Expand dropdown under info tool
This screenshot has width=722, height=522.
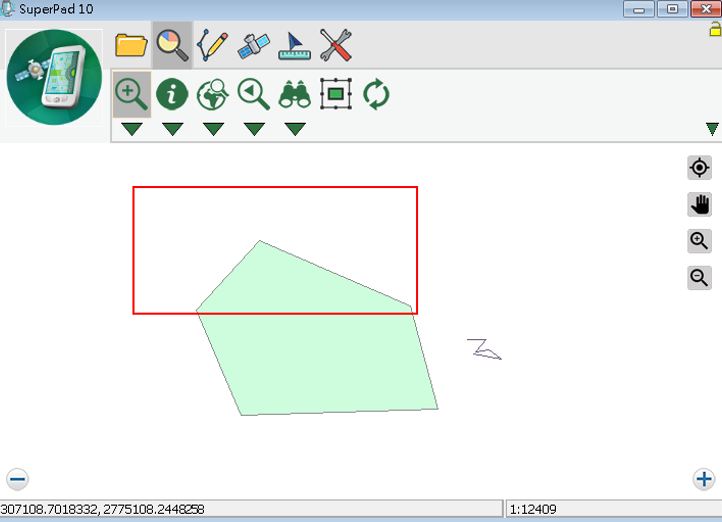coord(172,129)
